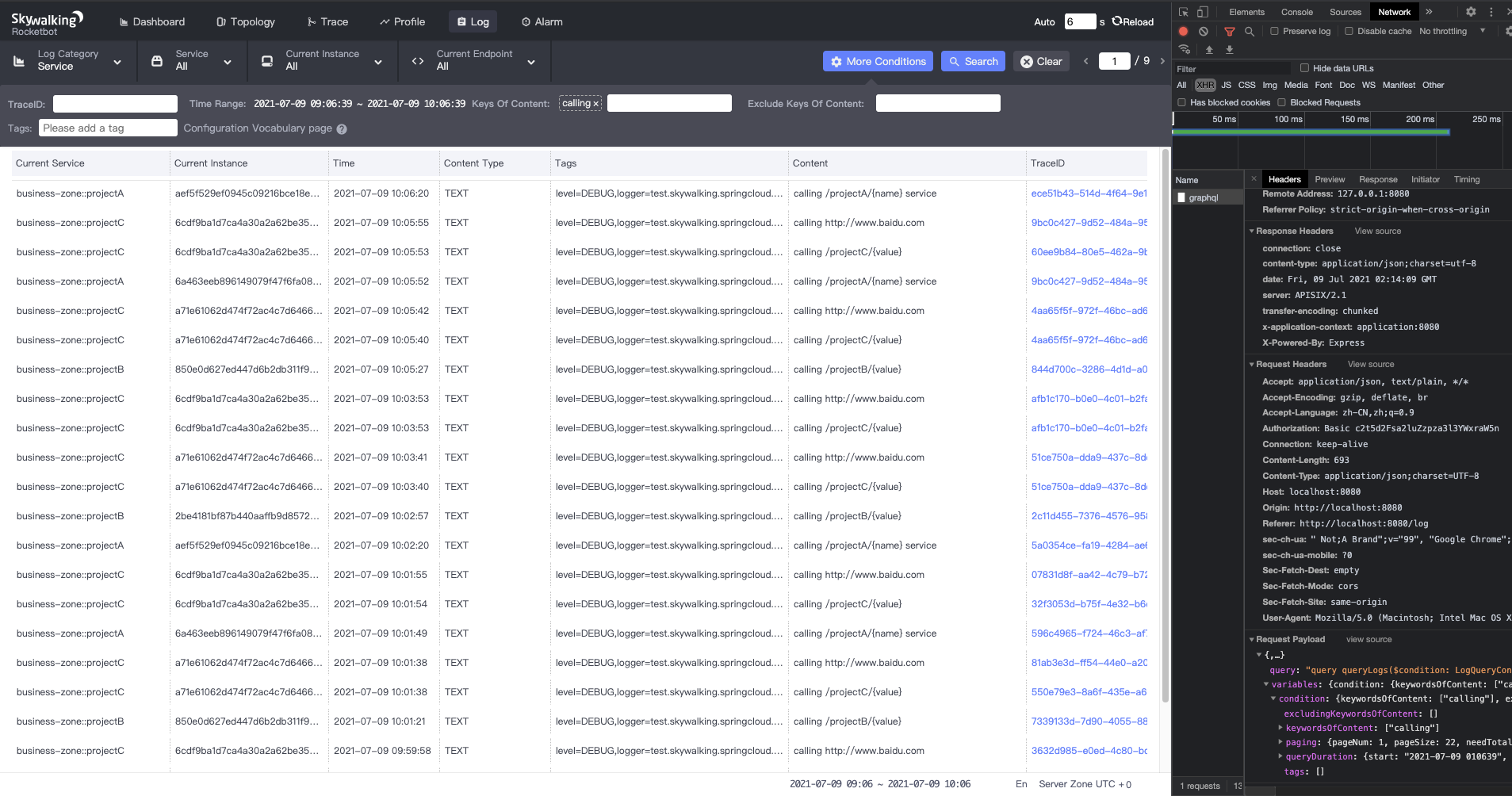Click the TraceID input field
This screenshot has height=796, width=1512.
pos(115,104)
